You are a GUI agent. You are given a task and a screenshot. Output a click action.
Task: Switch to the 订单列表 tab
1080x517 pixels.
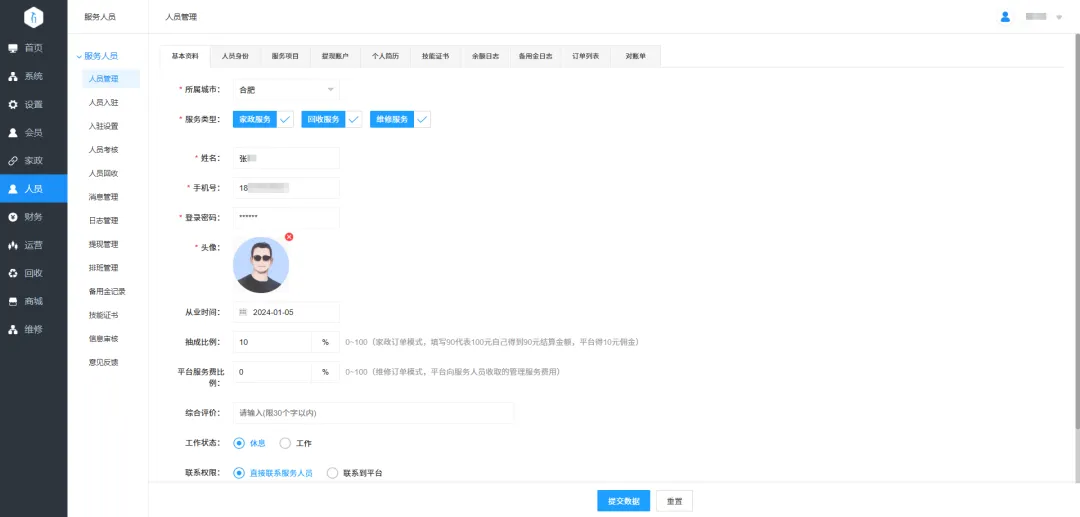[585, 57]
